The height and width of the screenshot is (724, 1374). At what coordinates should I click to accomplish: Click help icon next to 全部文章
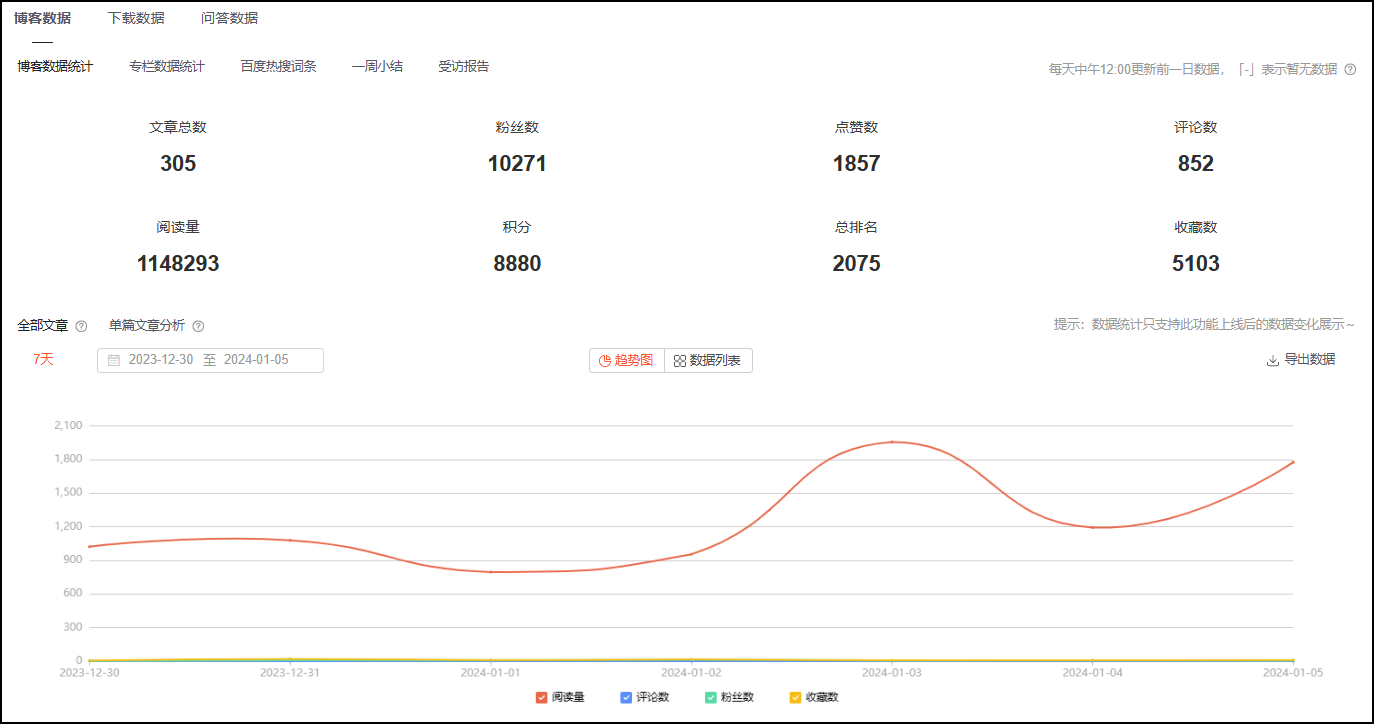click(81, 326)
